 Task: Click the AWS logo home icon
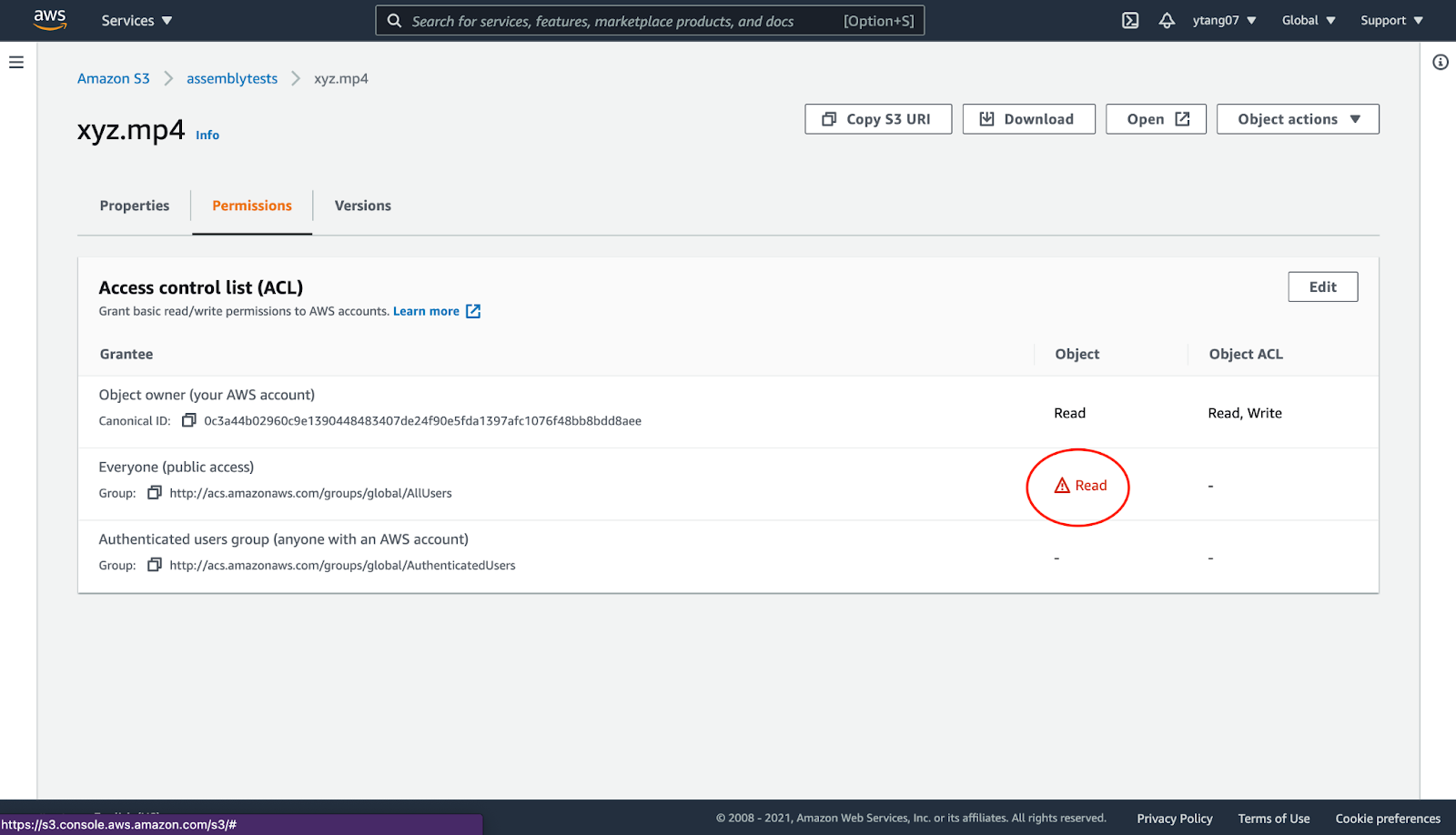tap(50, 20)
